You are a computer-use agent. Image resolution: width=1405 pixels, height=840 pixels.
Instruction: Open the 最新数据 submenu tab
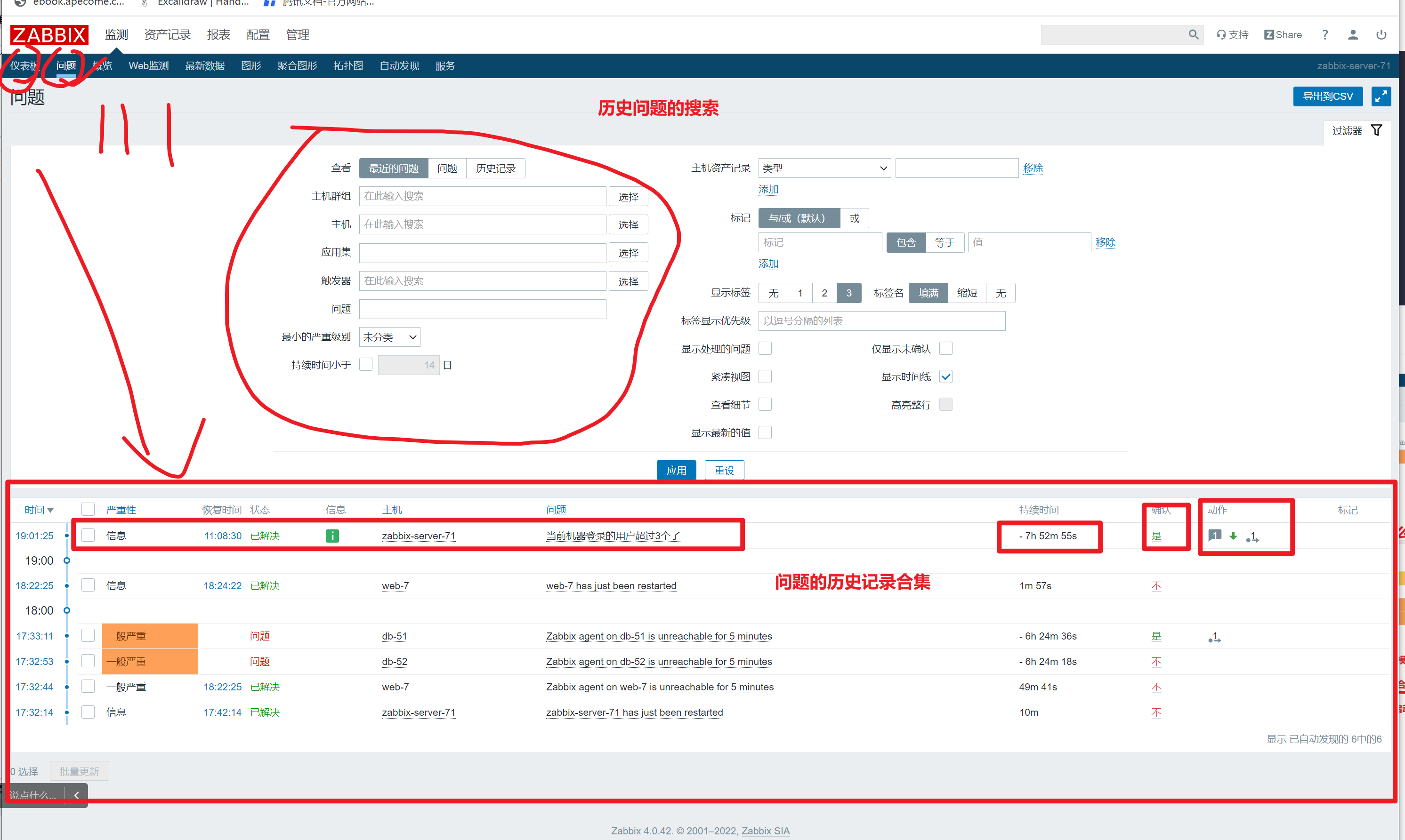[205, 66]
